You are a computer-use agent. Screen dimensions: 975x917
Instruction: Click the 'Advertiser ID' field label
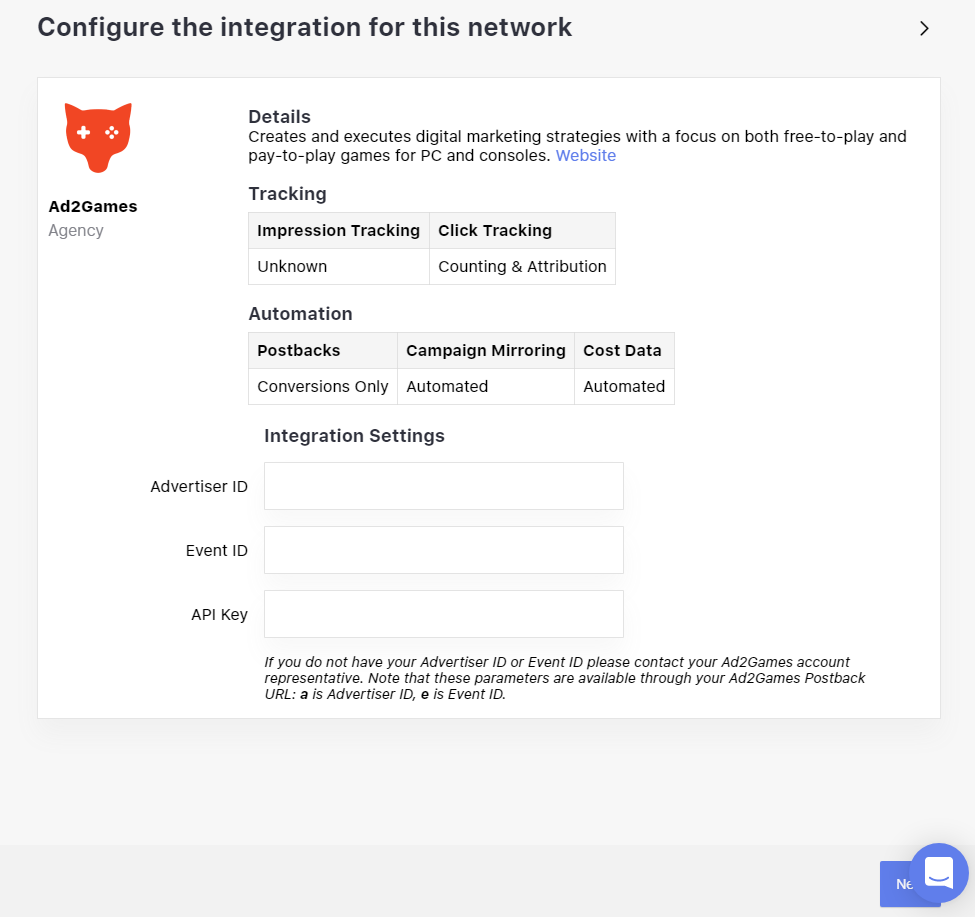(x=199, y=486)
